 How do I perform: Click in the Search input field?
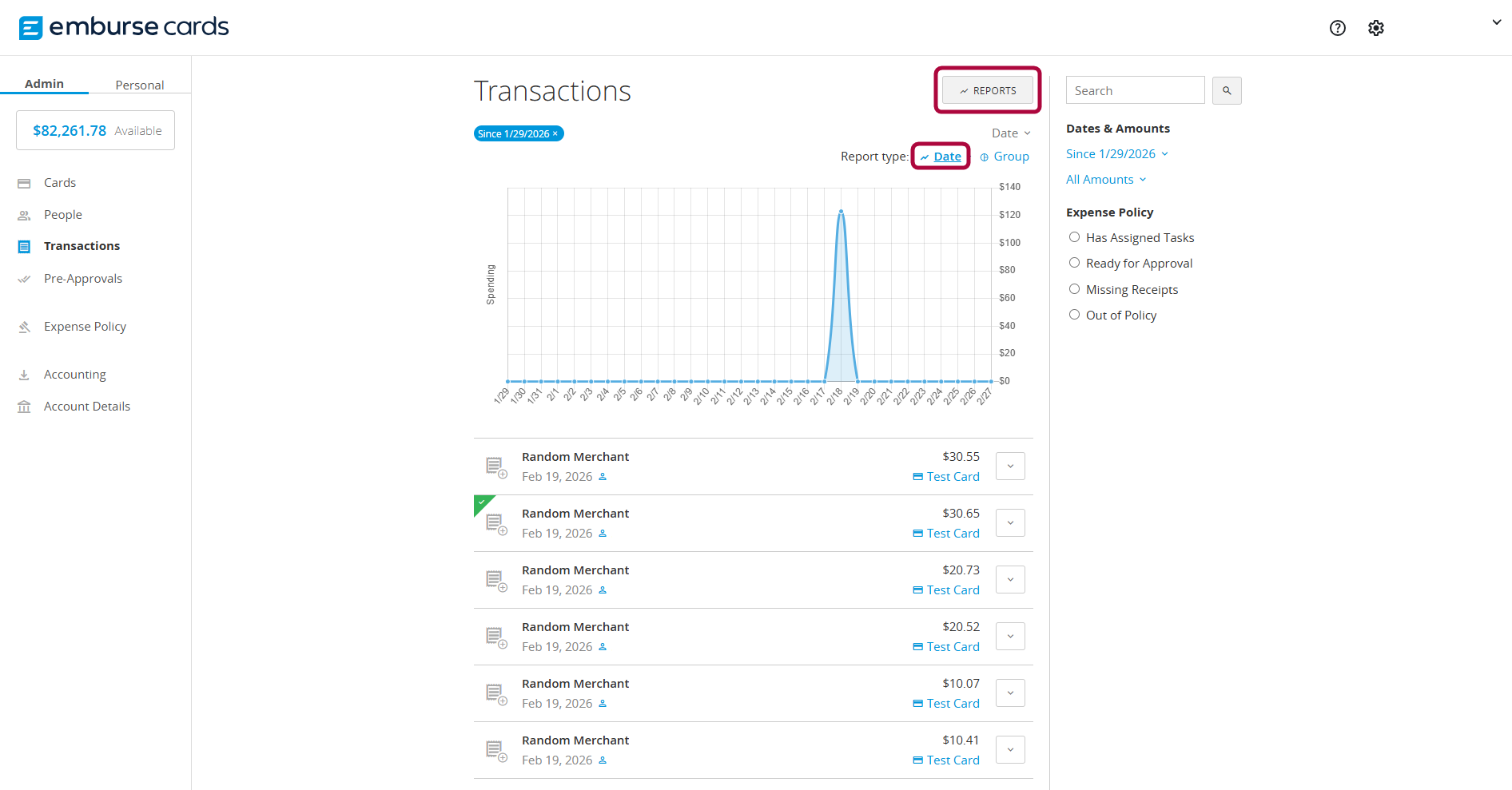pos(1135,91)
